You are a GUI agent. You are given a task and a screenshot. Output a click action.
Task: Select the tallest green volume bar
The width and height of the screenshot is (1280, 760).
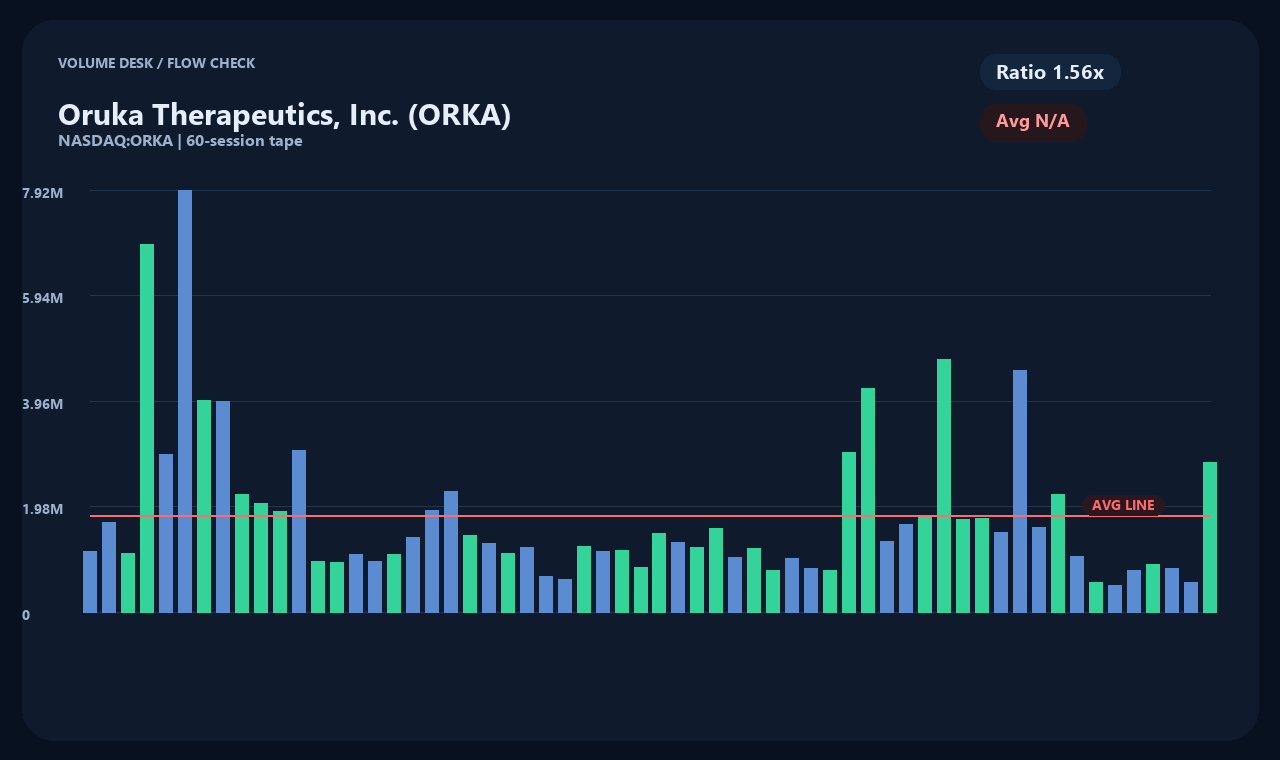pos(147,428)
